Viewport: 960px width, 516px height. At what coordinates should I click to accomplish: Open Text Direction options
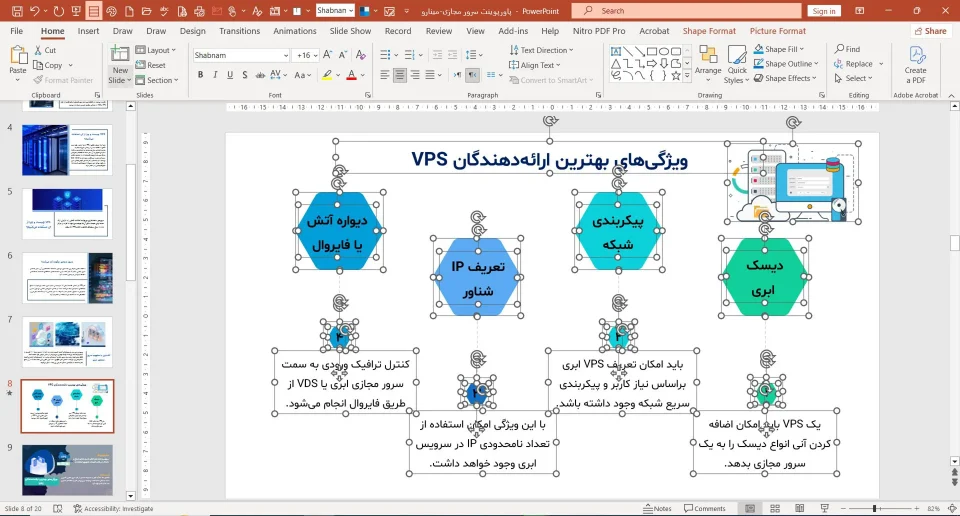pyautogui.click(x=541, y=50)
